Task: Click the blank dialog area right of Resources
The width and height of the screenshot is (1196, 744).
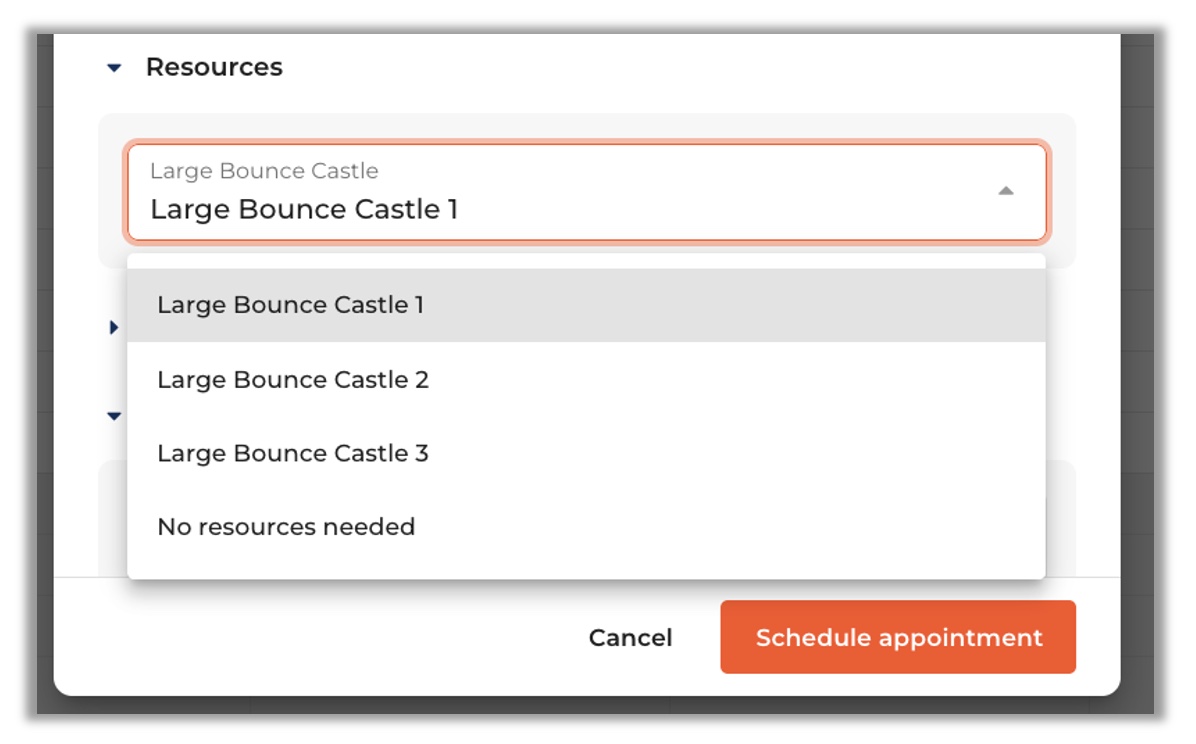Action: click(700, 67)
